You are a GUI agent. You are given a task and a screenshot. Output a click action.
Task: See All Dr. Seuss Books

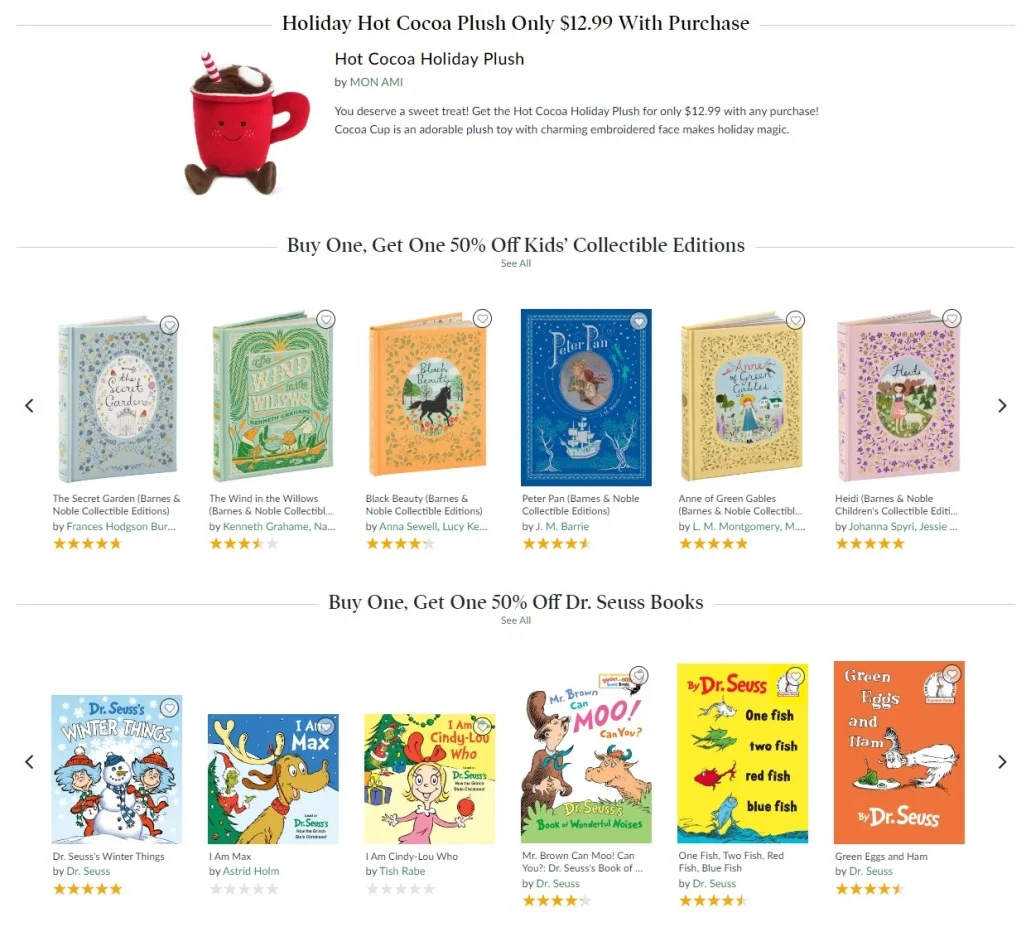pyautogui.click(x=516, y=620)
